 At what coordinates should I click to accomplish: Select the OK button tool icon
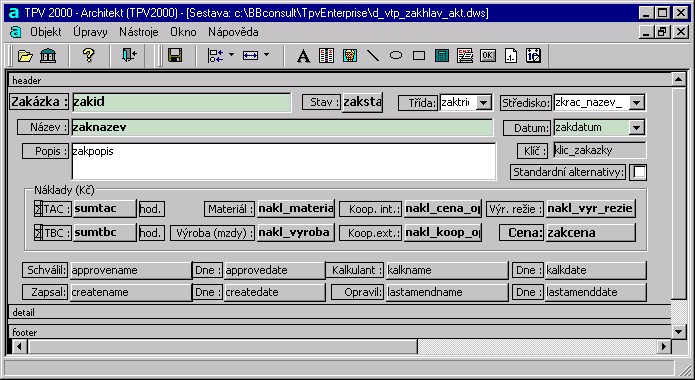[x=488, y=56]
